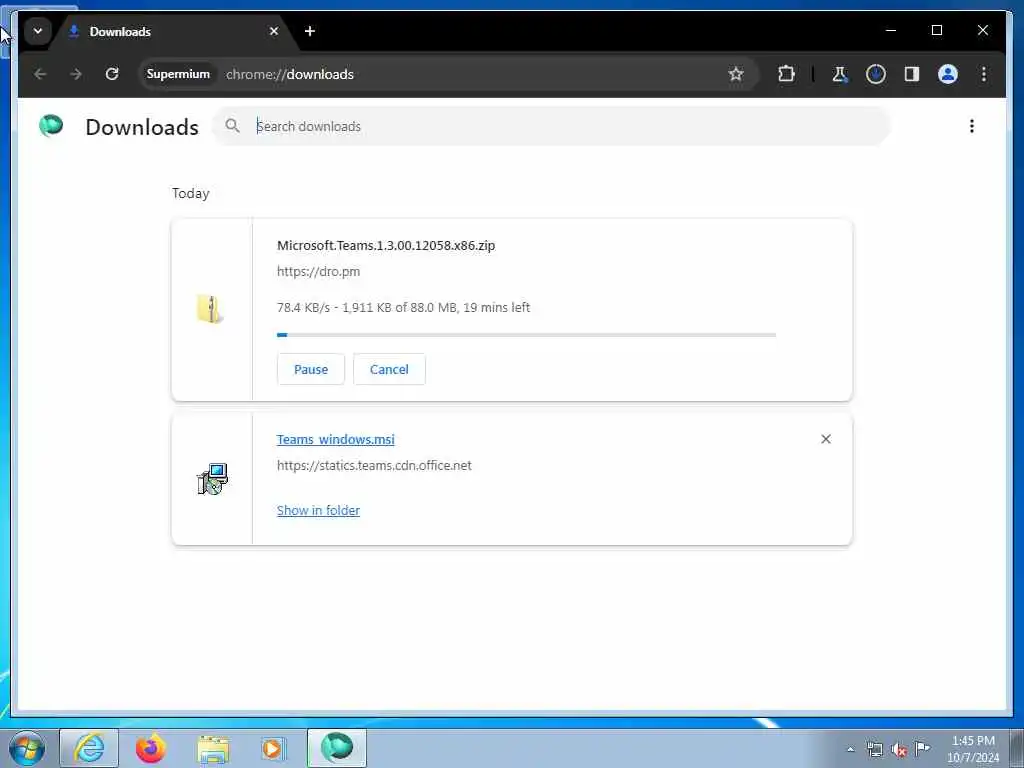Minimize the Supermium window

pyautogui.click(x=891, y=31)
